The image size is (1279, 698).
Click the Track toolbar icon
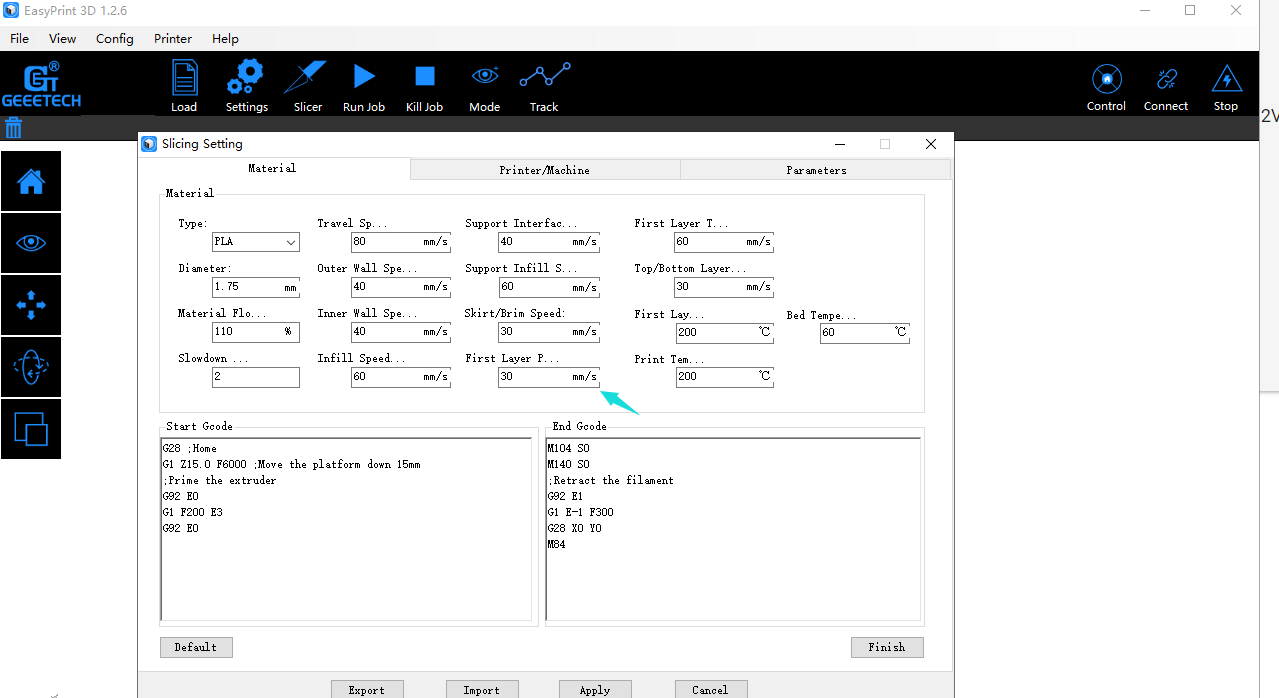coord(544,76)
